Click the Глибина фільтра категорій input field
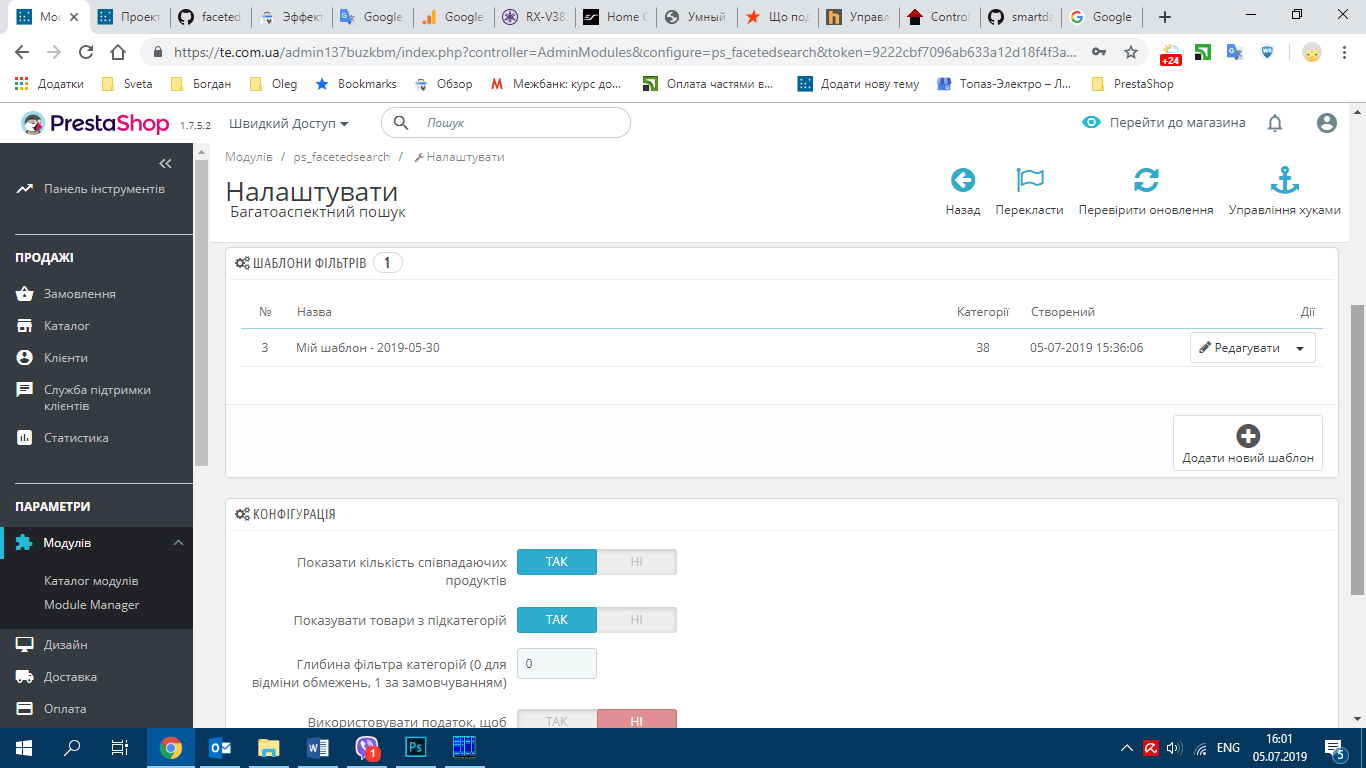 coord(557,663)
